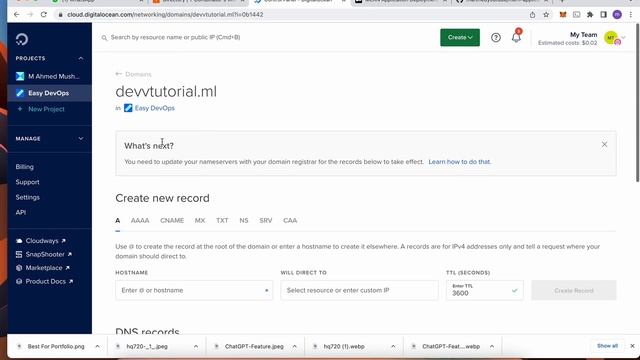Click New Project in sidebar
Image resolution: width=640 pixels, height=360 pixels.
click(x=41, y=109)
